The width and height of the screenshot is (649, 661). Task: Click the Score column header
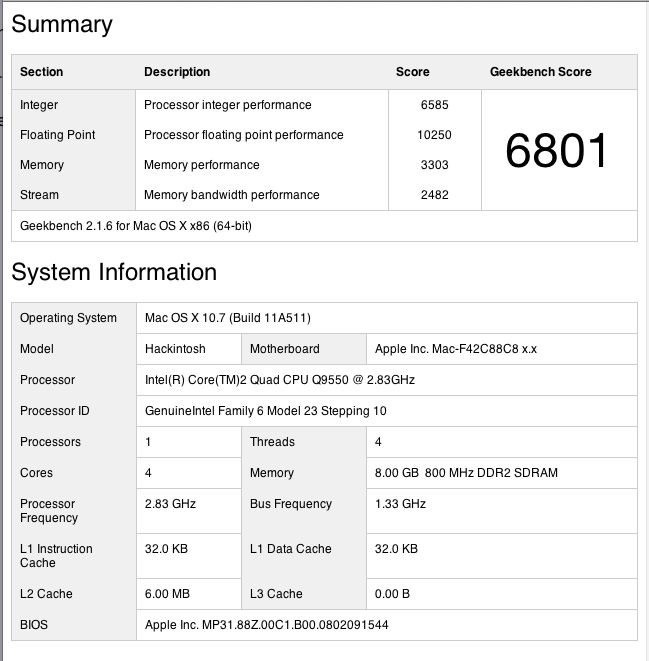pyautogui.click(x=413, y=72)
